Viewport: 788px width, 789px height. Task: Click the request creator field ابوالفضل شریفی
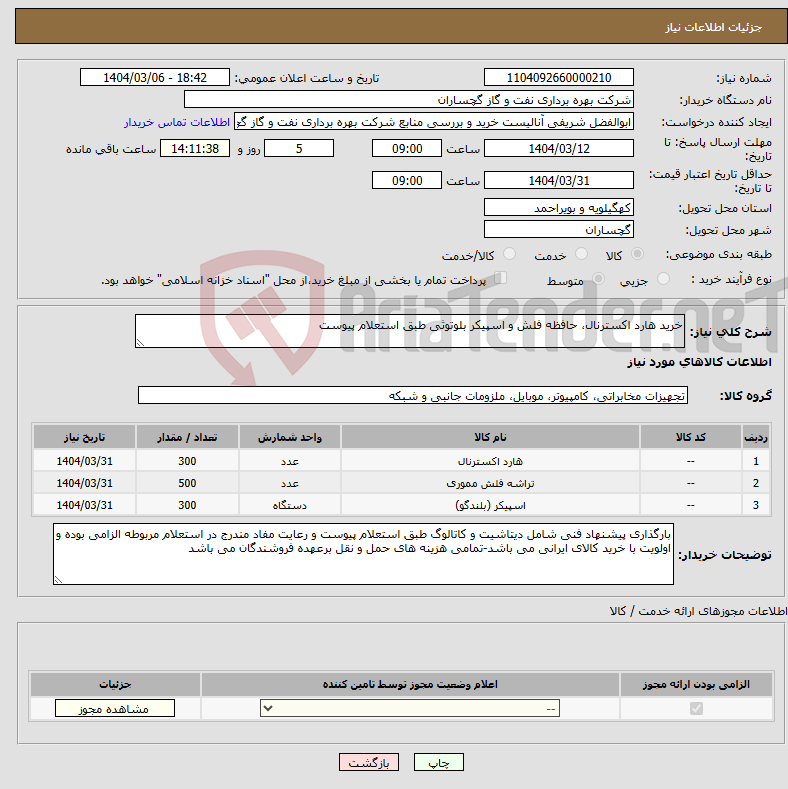[434, 122]
